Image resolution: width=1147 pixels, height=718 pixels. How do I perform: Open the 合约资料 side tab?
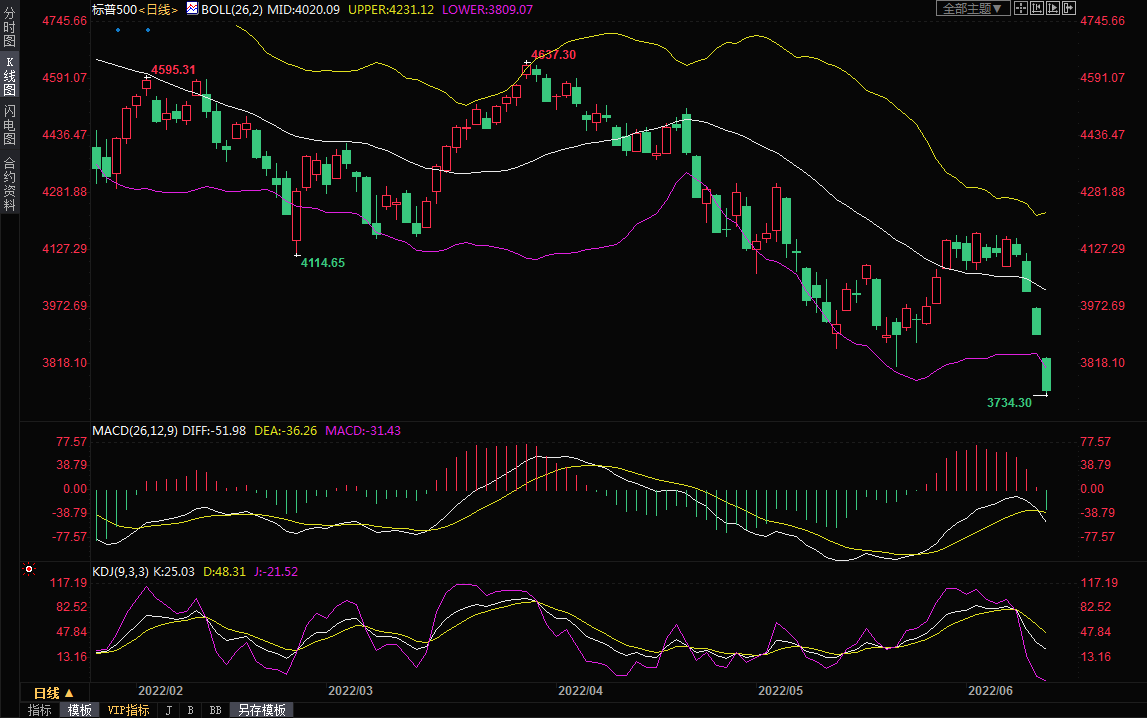pyautogui.click(x=9, y=183)
